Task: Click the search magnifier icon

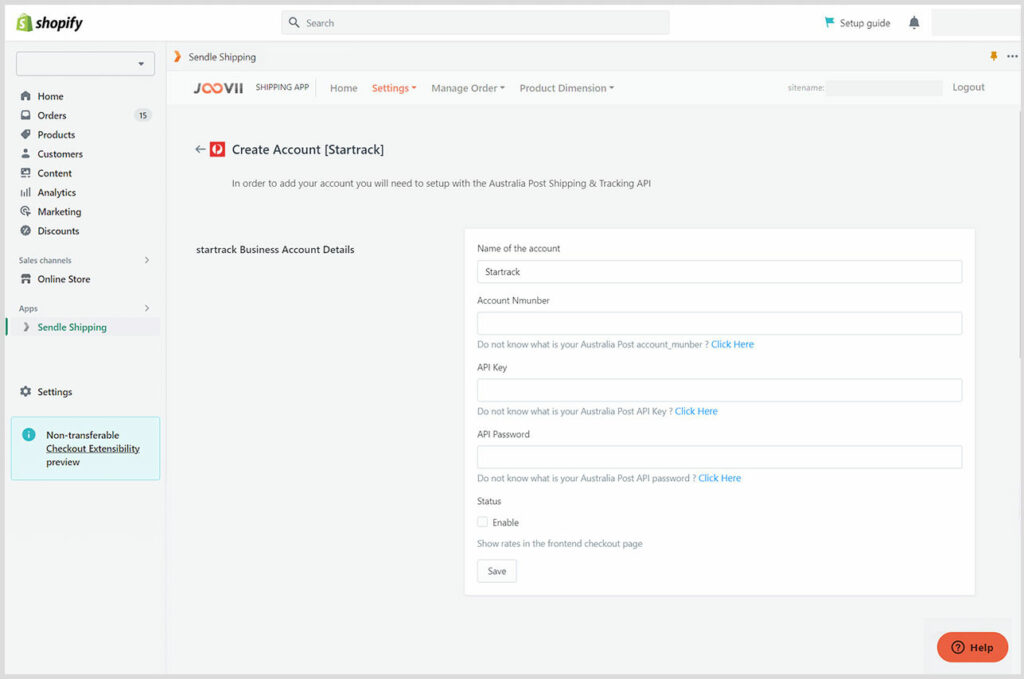Action: click(x=294, y=22)
